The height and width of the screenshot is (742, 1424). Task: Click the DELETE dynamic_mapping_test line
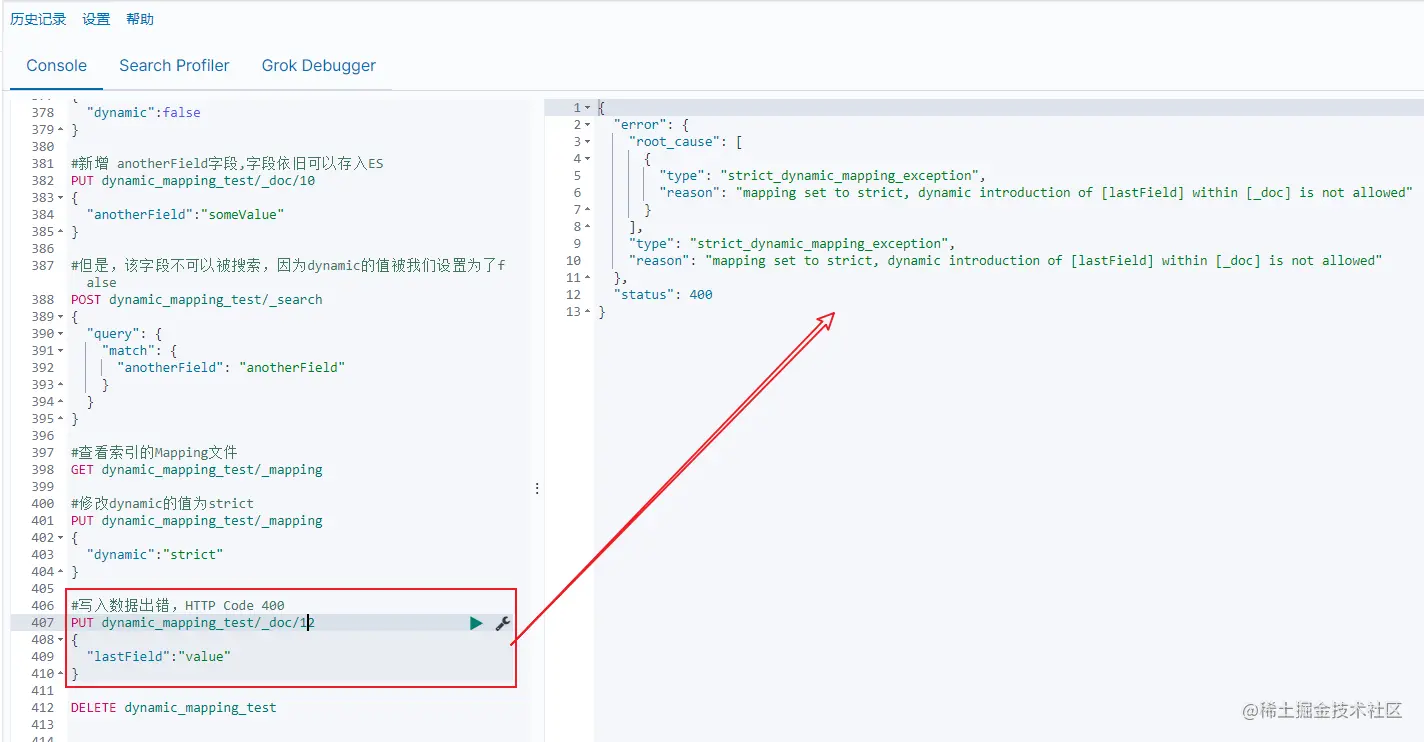pyautogui.click(x=174, y=708)
